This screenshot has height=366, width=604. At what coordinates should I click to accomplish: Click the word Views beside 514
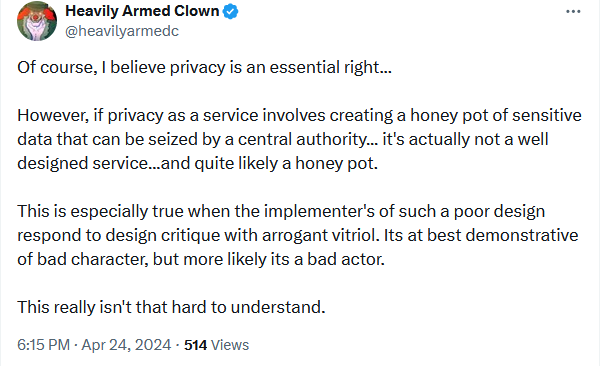coord(230,345)
